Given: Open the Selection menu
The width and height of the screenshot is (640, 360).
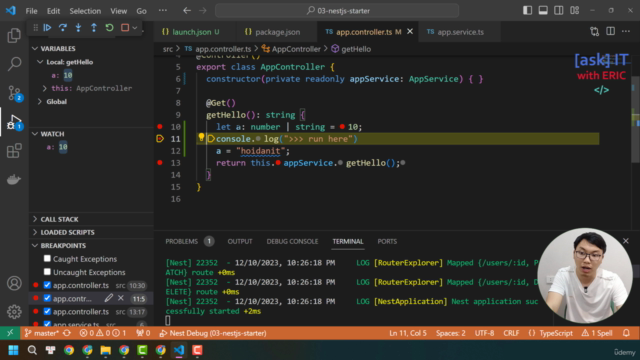Looking at the screenshot, I should pyautogui.click(x=85, y=11).
